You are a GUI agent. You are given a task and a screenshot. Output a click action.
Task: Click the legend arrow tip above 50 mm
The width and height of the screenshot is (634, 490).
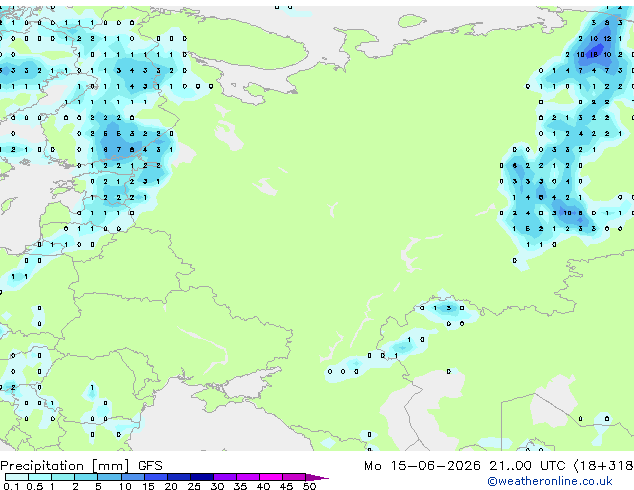tap(317, 477)
